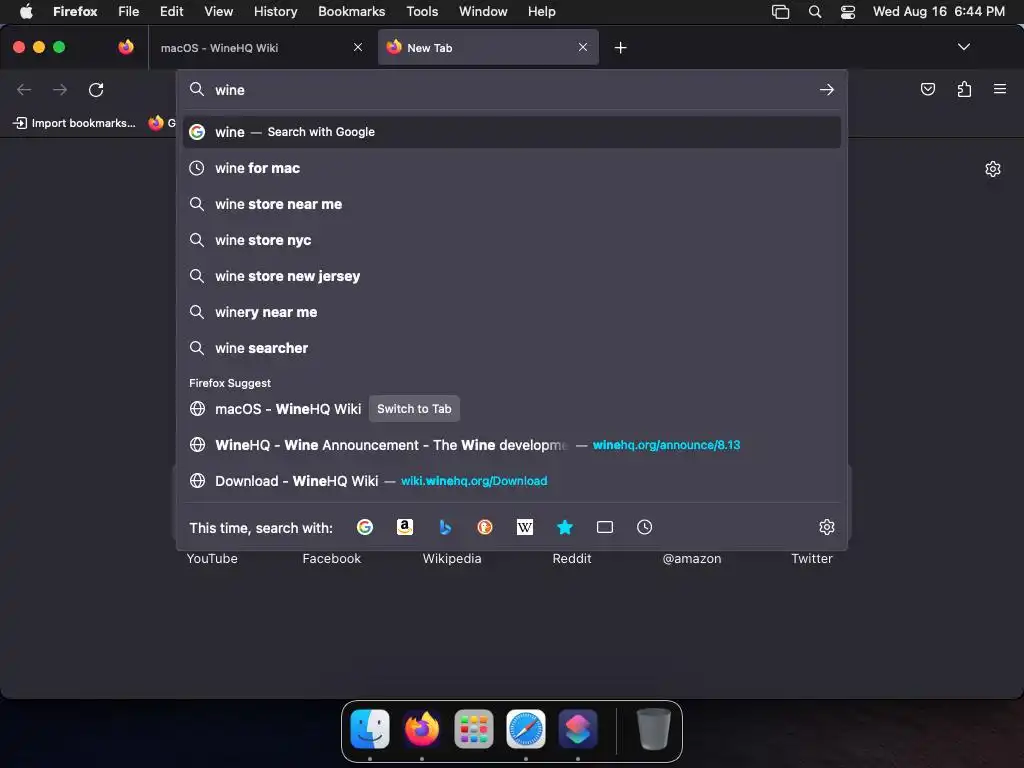The height and width of the screenshot is (768, 1024).
Task: Open Shortcuts app from the Dock
Action: tap(578, 729)
